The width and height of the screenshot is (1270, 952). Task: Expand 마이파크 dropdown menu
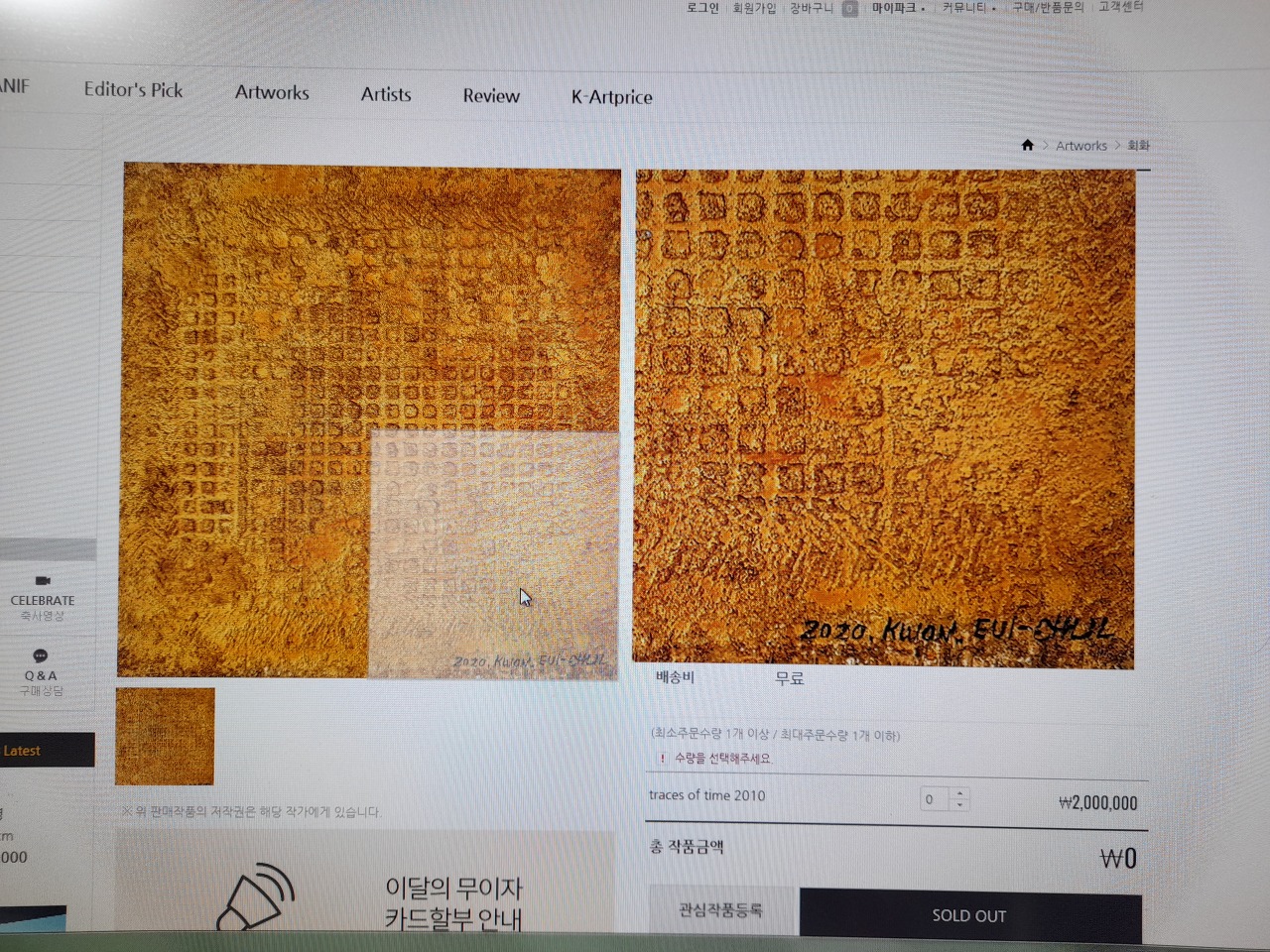coord(898,8)
